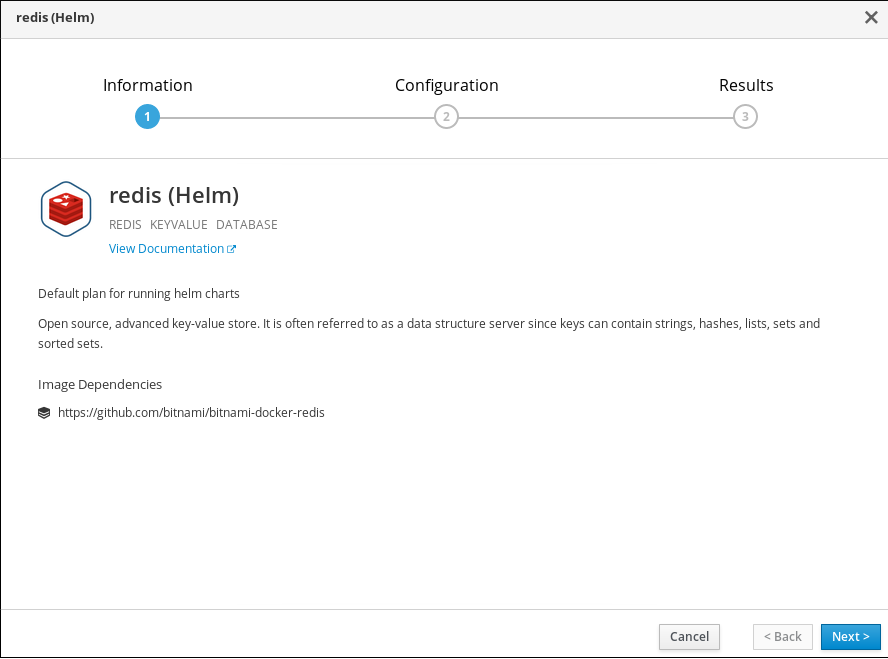This screenshot has width=888, height=659.
Task: Switch to the Configuration step label
Action: pos(446,85)
